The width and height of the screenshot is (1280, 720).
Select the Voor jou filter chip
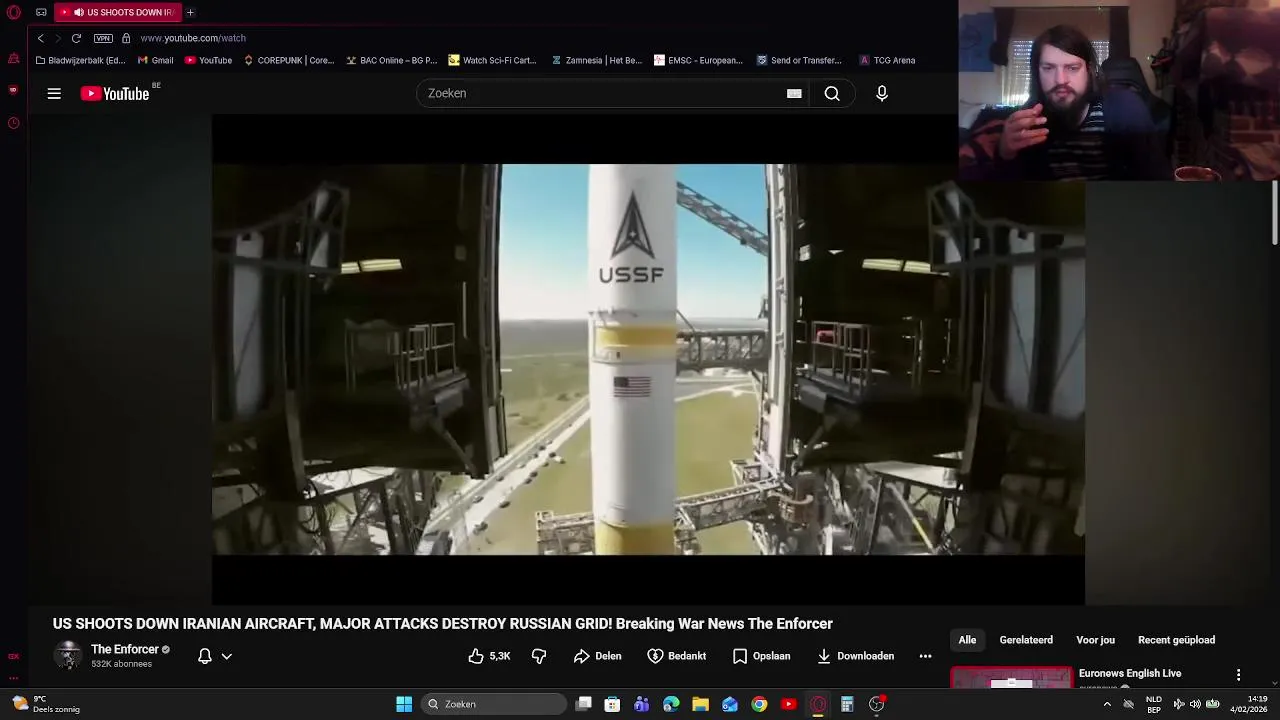(x=1095, y=640)
